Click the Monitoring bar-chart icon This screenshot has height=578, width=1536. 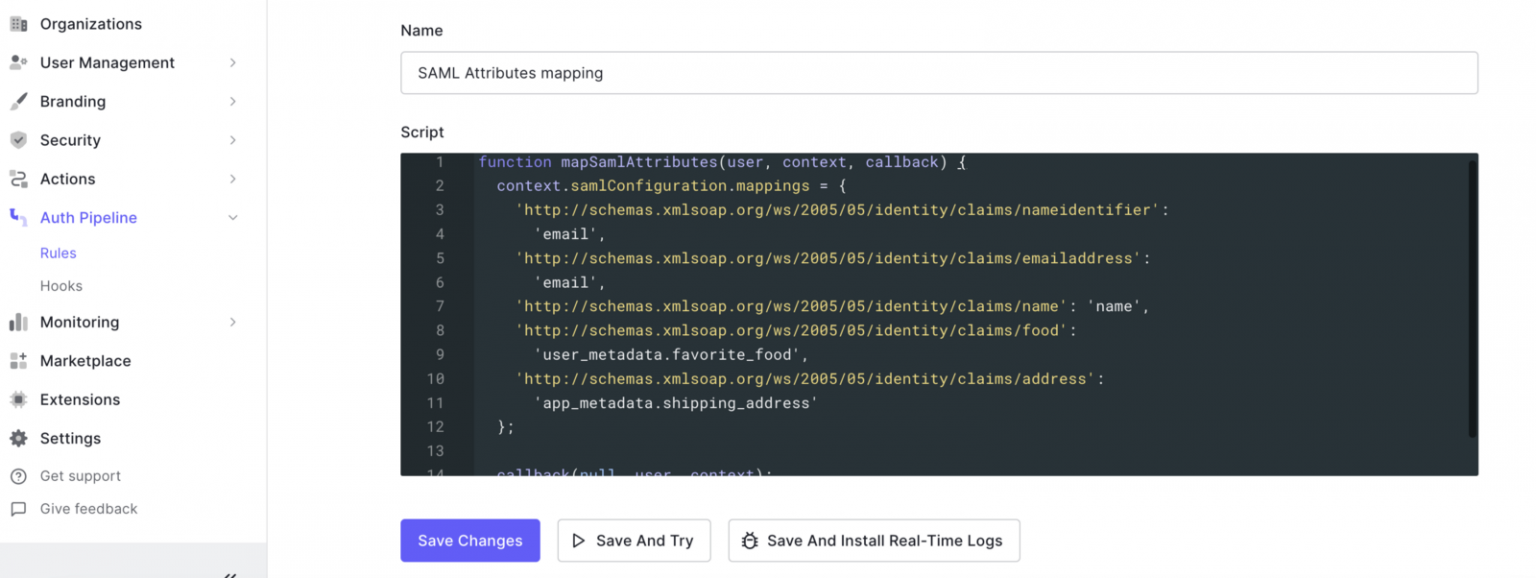coord(19,322)
